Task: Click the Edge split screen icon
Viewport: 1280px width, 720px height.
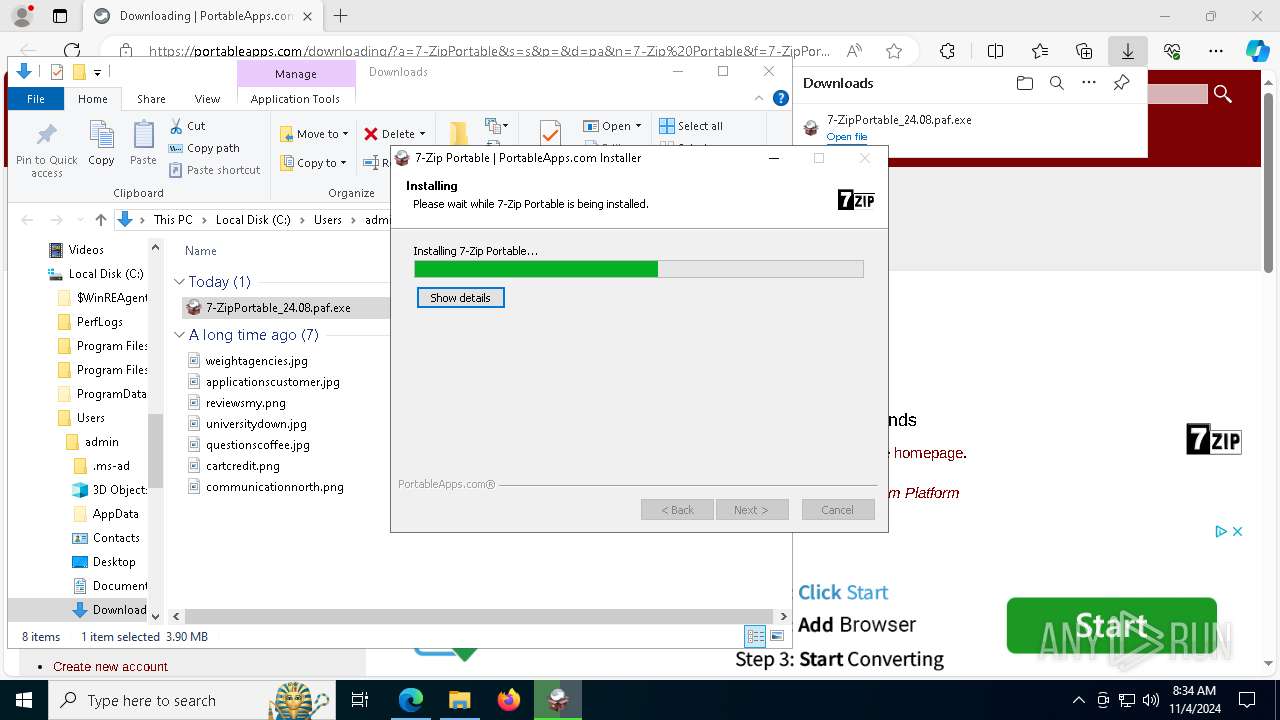Action: tap(995, 51)
